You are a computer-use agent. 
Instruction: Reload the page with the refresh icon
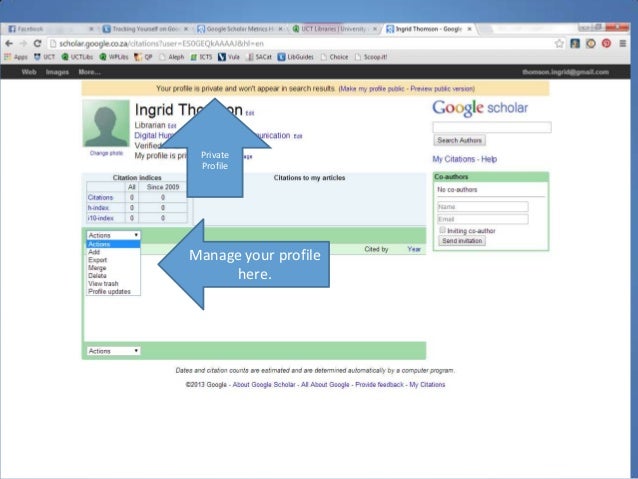pyautogui.click(x=37, y=44)
